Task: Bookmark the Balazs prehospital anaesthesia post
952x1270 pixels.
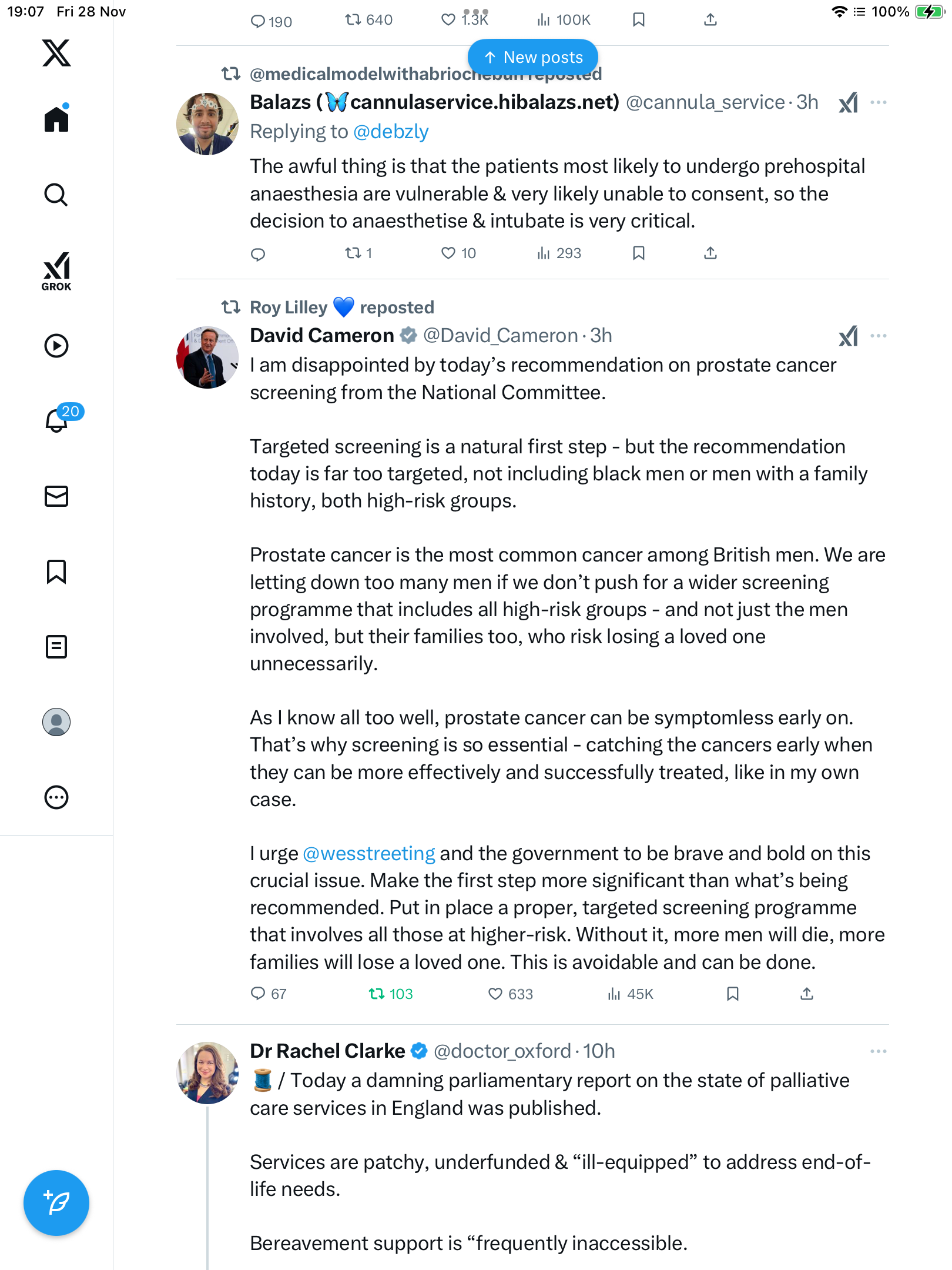Action: pyautogui.click(x=639, y=253)
